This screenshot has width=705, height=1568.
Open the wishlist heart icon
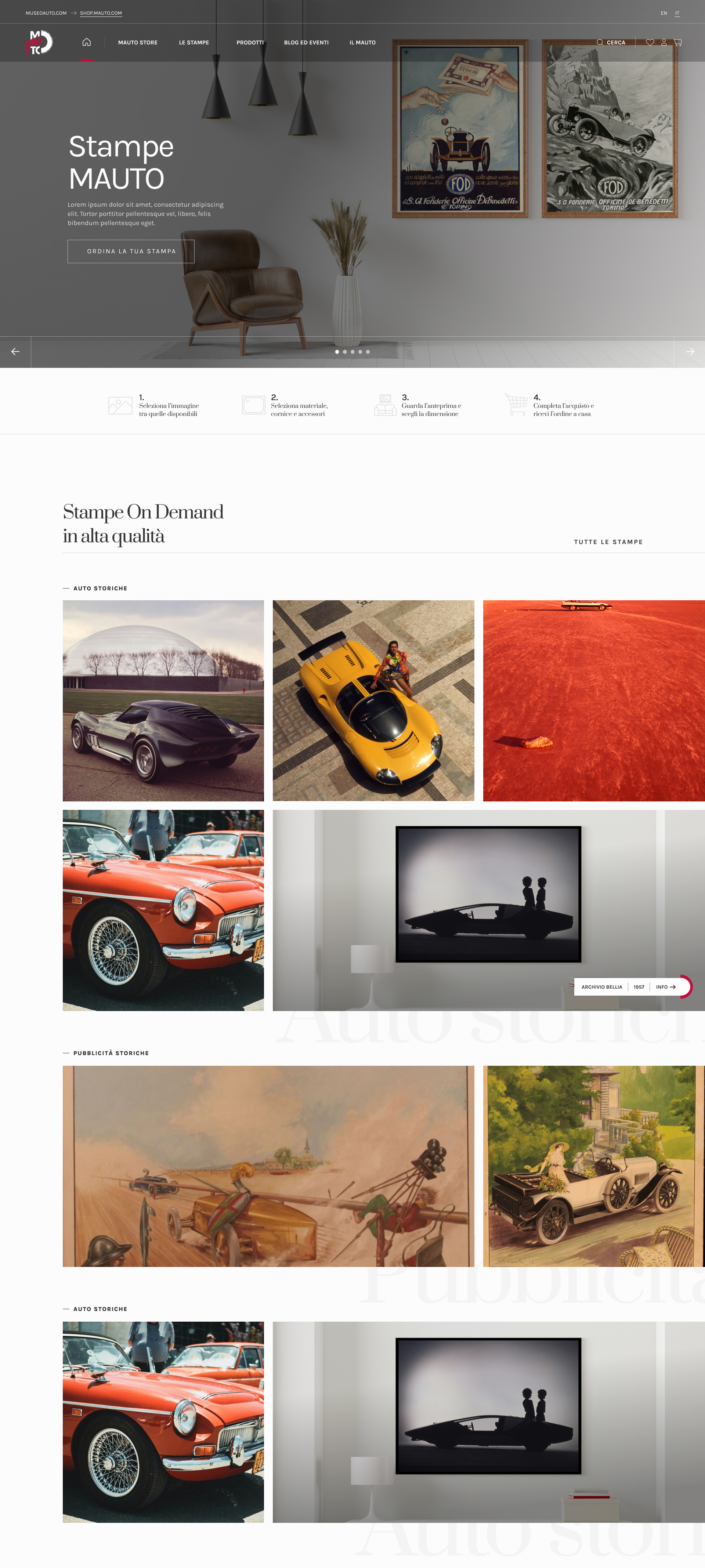coord(650,43)
